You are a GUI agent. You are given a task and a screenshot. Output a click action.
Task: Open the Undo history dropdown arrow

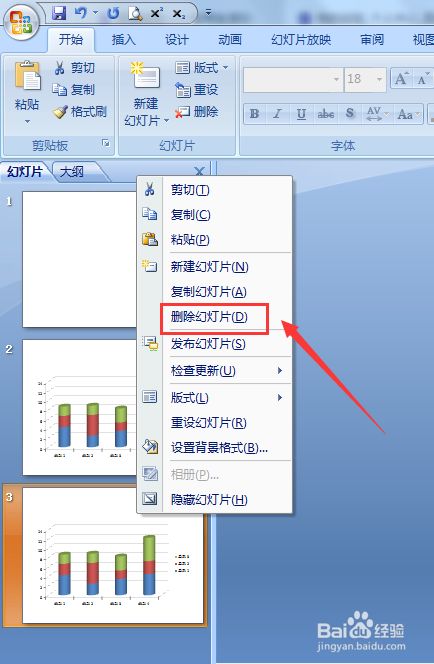click(96, 14)
